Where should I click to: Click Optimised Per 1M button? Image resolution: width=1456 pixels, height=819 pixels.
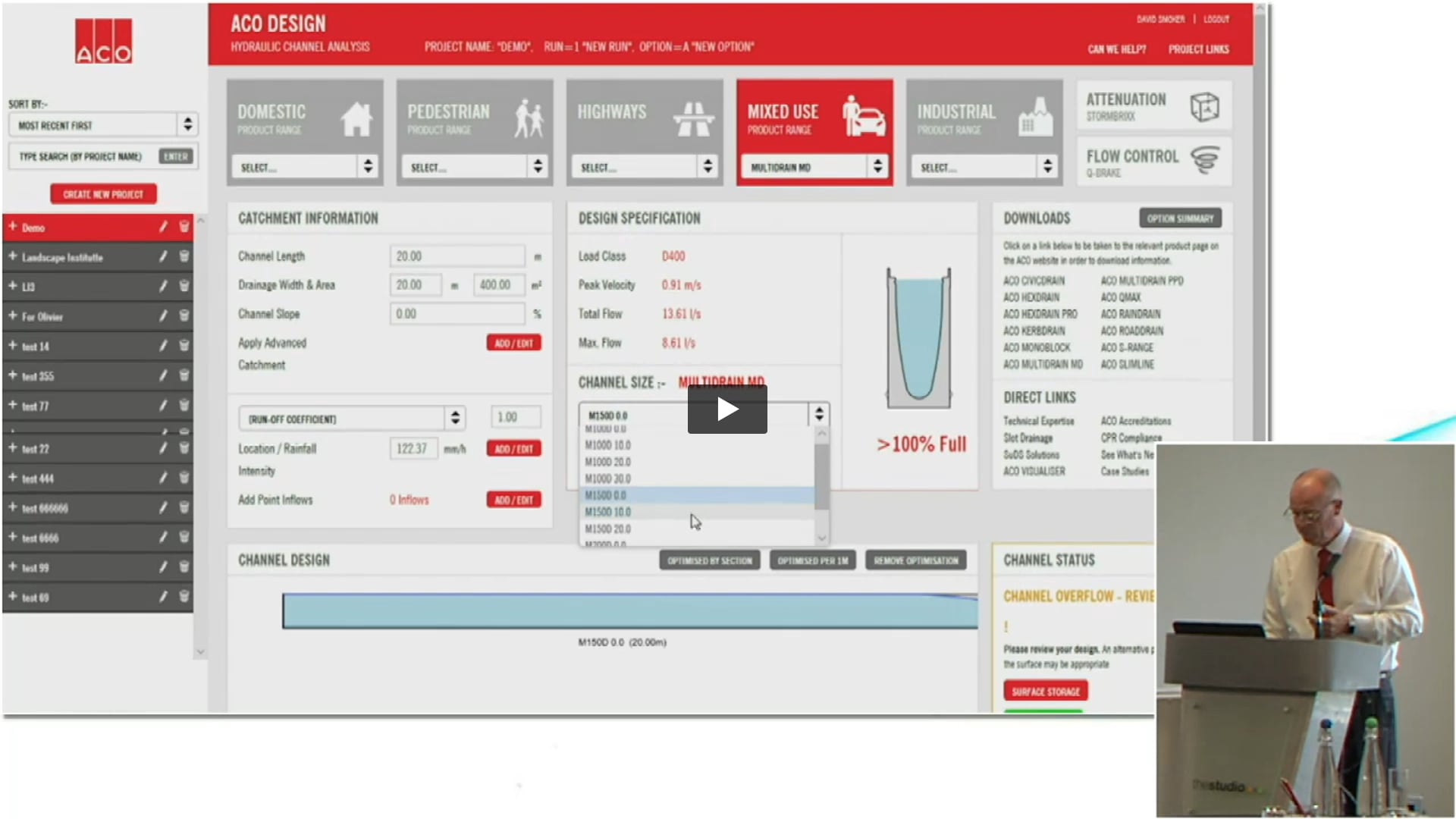point(813,560)
